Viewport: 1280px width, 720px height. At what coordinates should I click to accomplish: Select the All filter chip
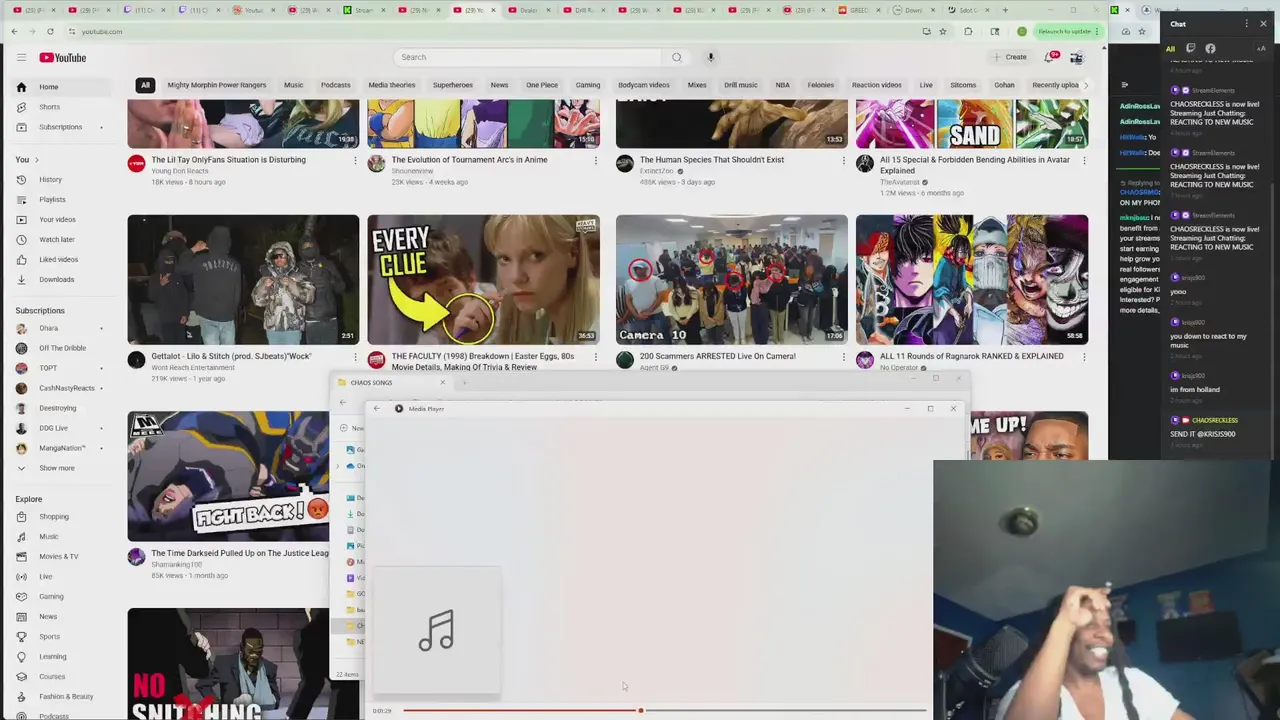pos(145,85)
